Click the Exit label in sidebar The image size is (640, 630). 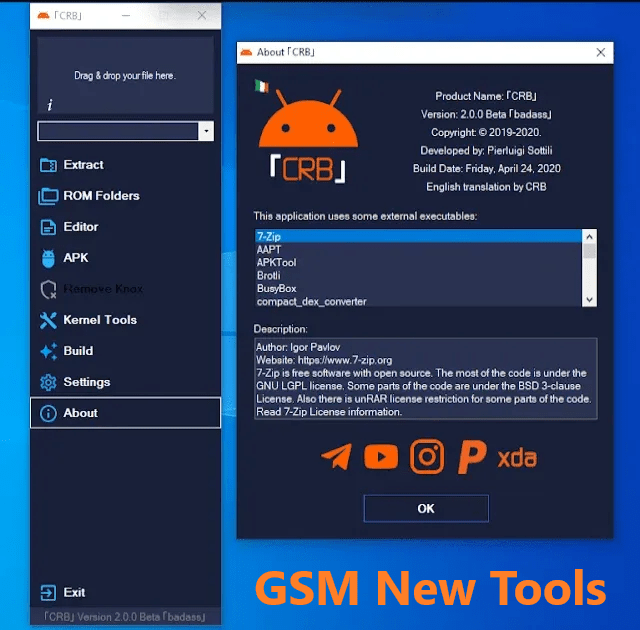pos(74,592)
